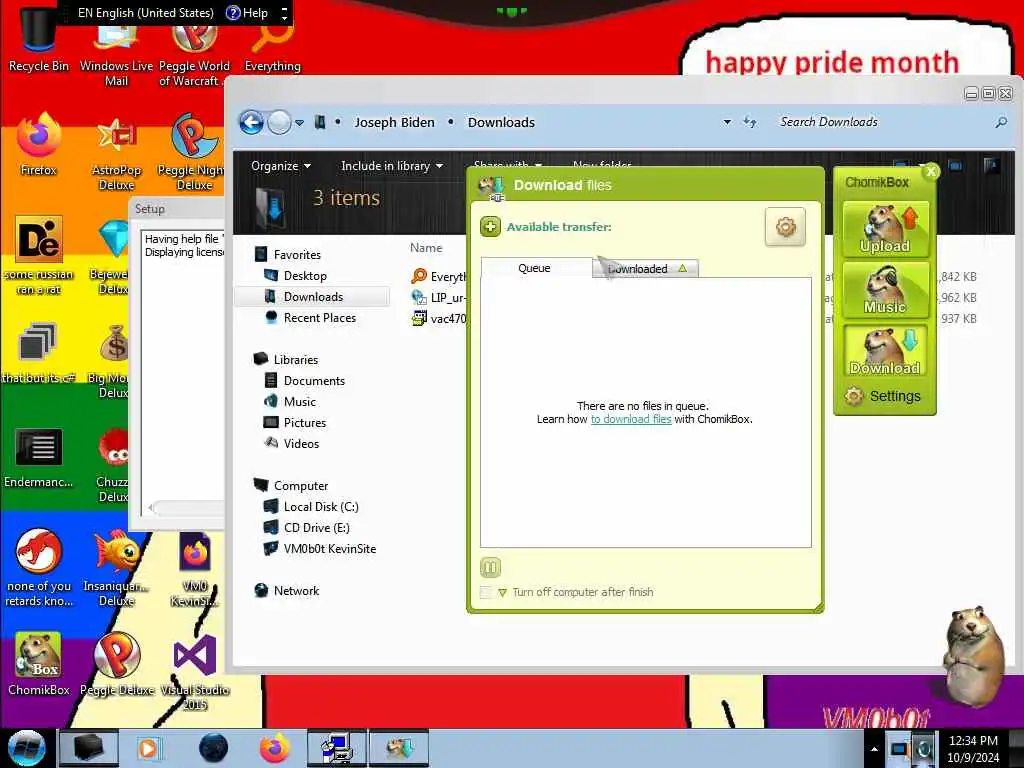Click Help on the language bar
Viewport: 1024px width, 768px height.
247,12
